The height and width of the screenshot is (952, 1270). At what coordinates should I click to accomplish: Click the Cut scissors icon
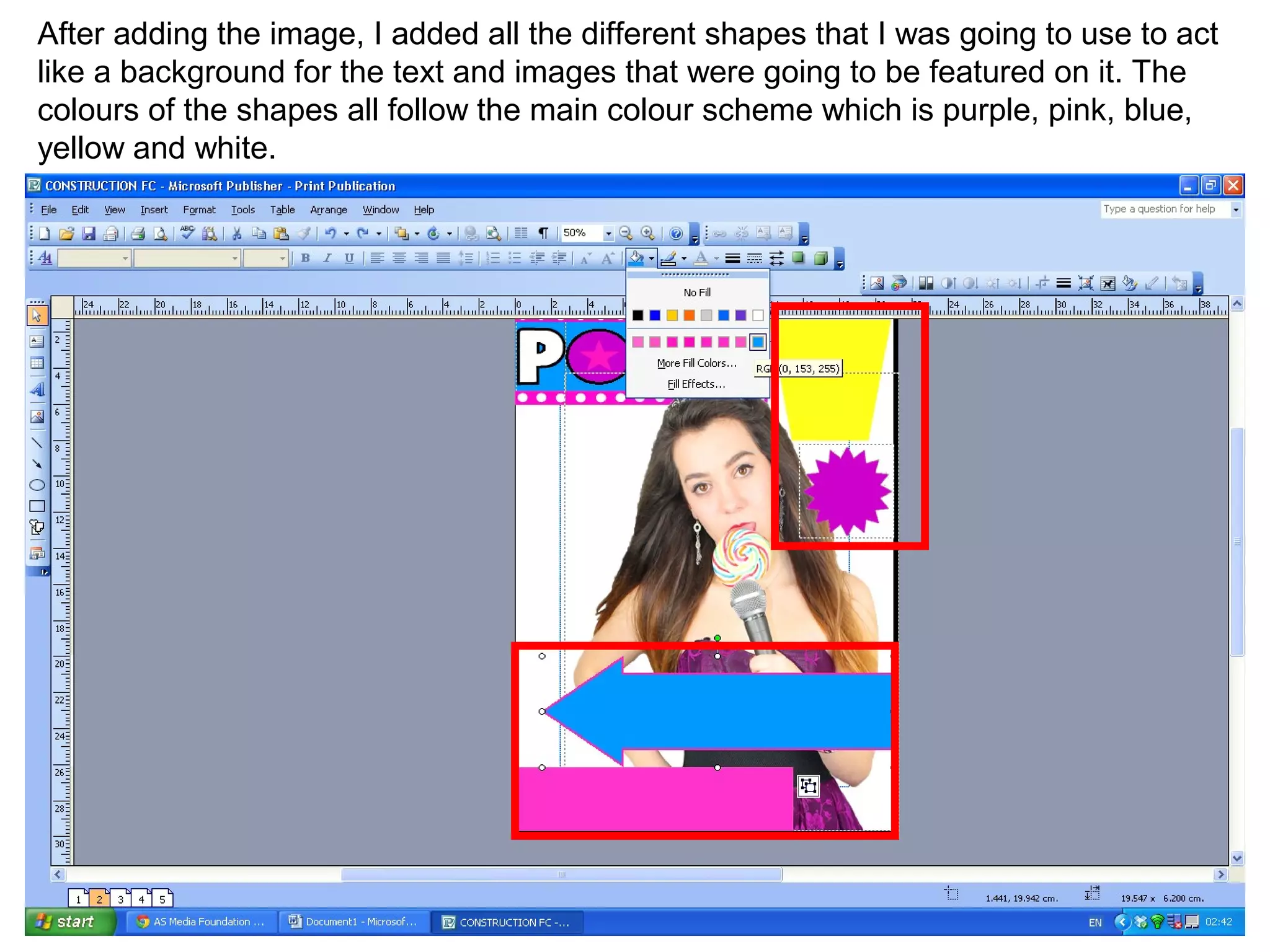click(236, 234)
